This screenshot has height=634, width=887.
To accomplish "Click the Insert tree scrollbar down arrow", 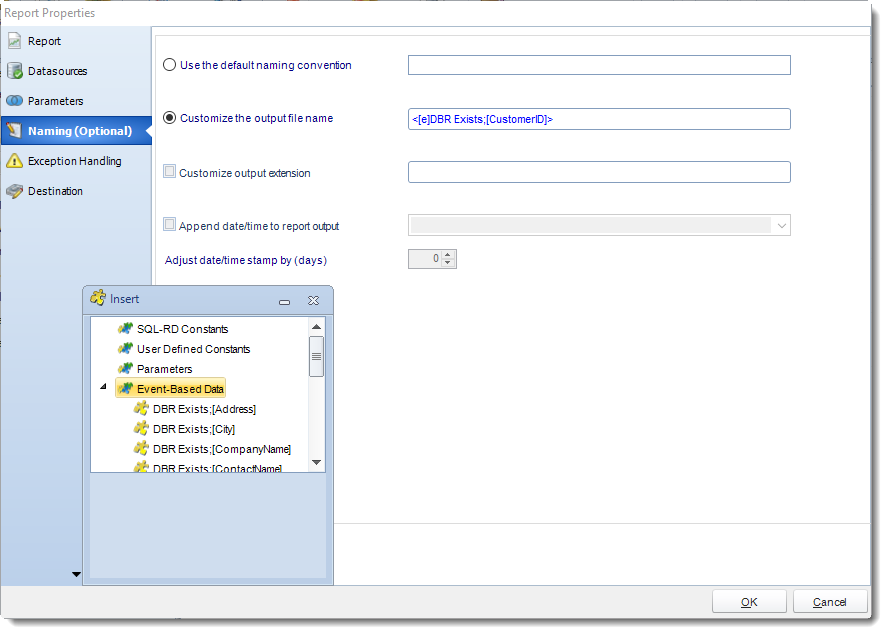I will click(317, 462).
